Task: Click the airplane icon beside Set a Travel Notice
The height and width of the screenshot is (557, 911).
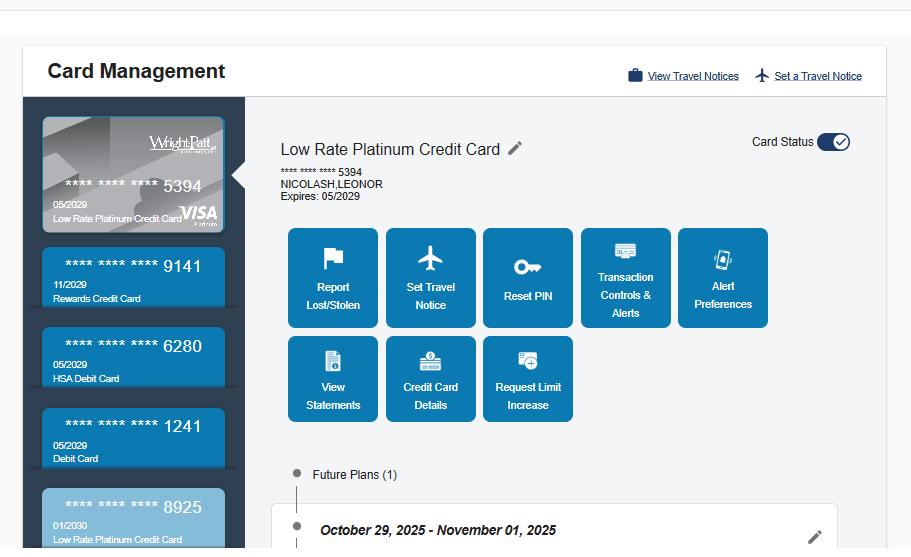Action: (x=762, y=76)
